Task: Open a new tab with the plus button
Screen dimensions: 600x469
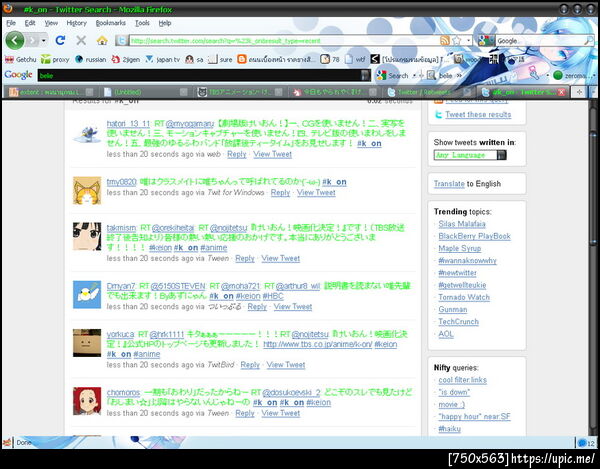Action: [579, 92]
